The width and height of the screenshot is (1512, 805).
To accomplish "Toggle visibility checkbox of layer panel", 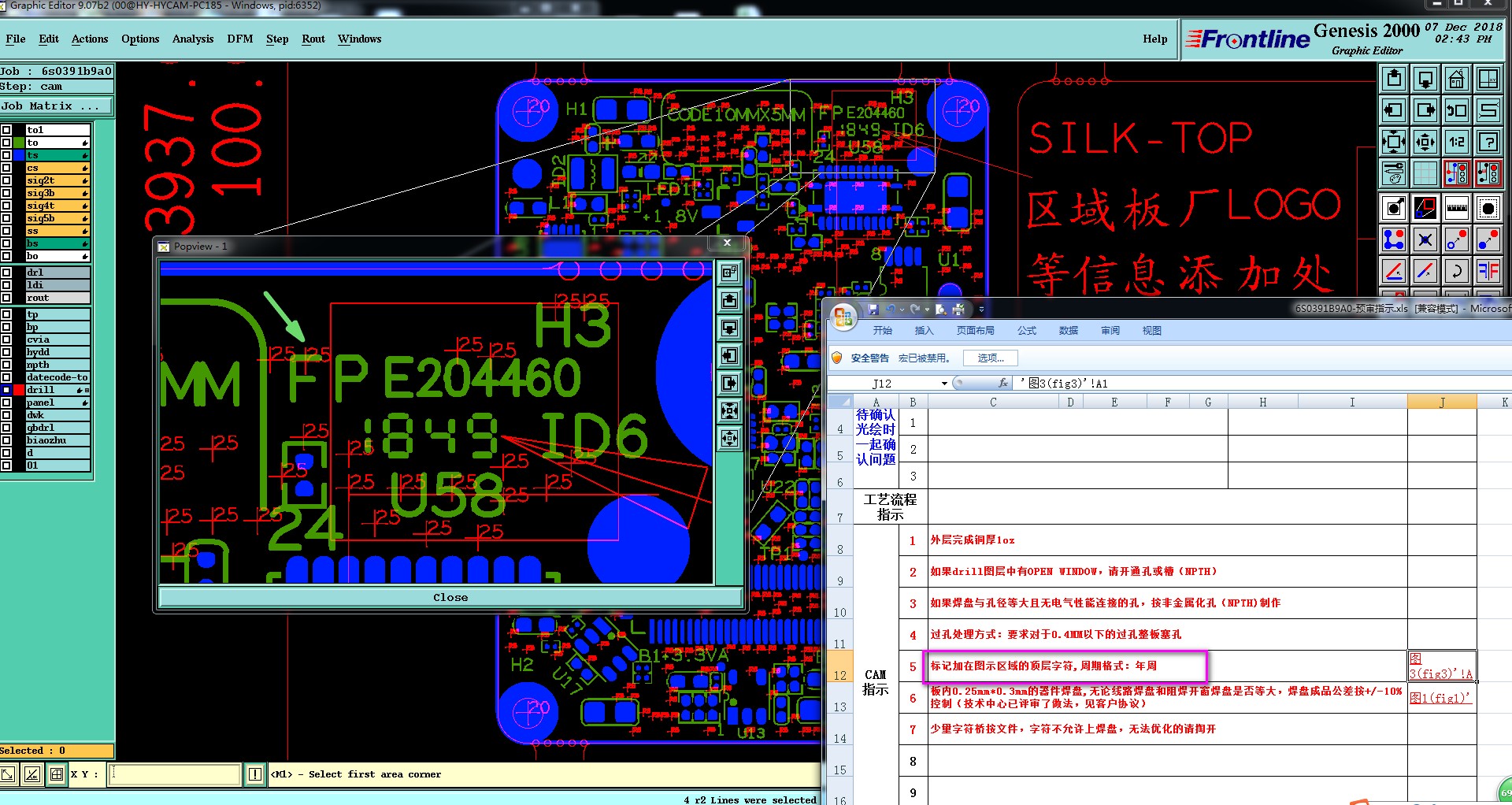I will click(6, 402).
